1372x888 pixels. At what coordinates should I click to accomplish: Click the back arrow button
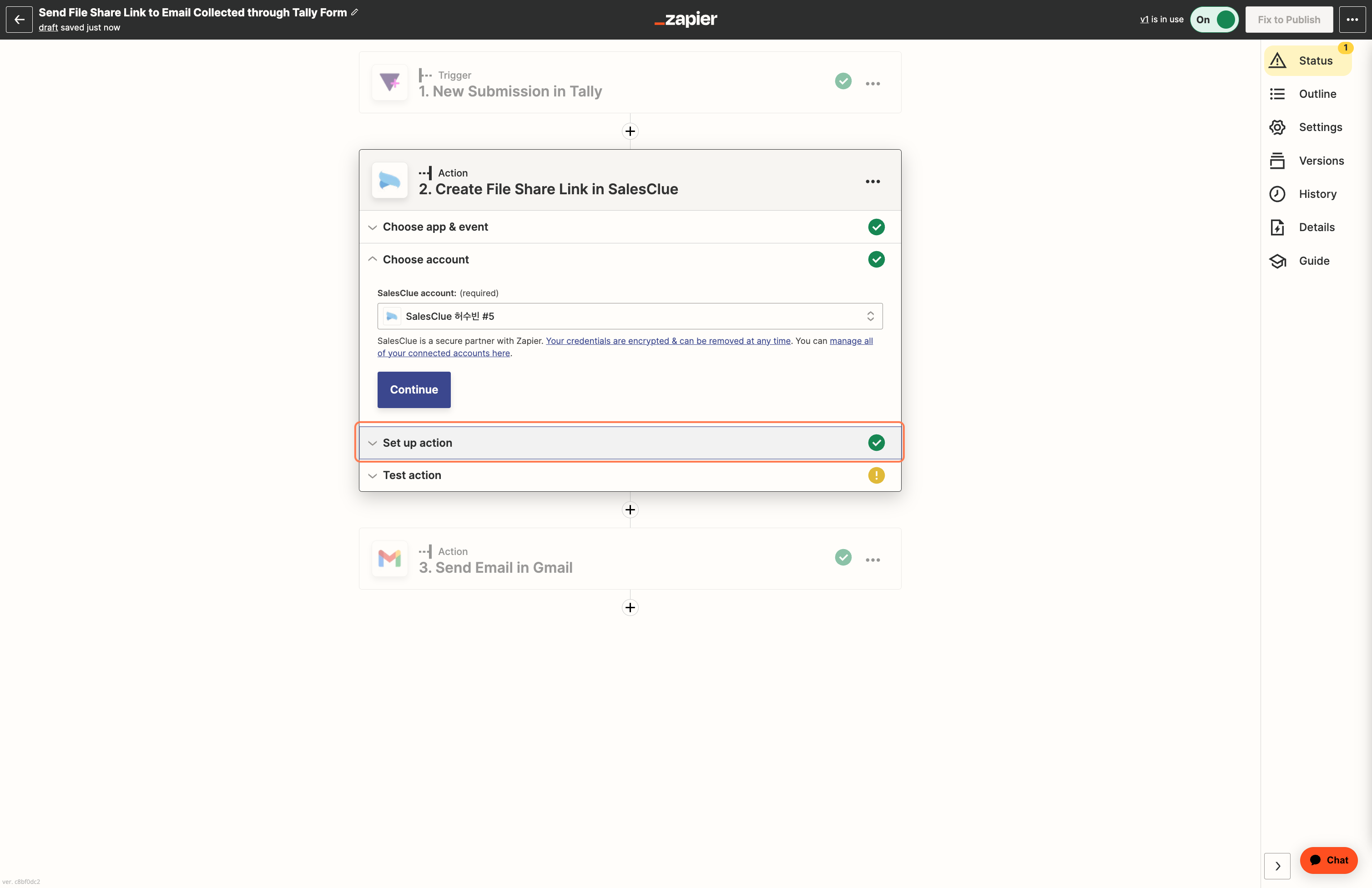[19, 20]
